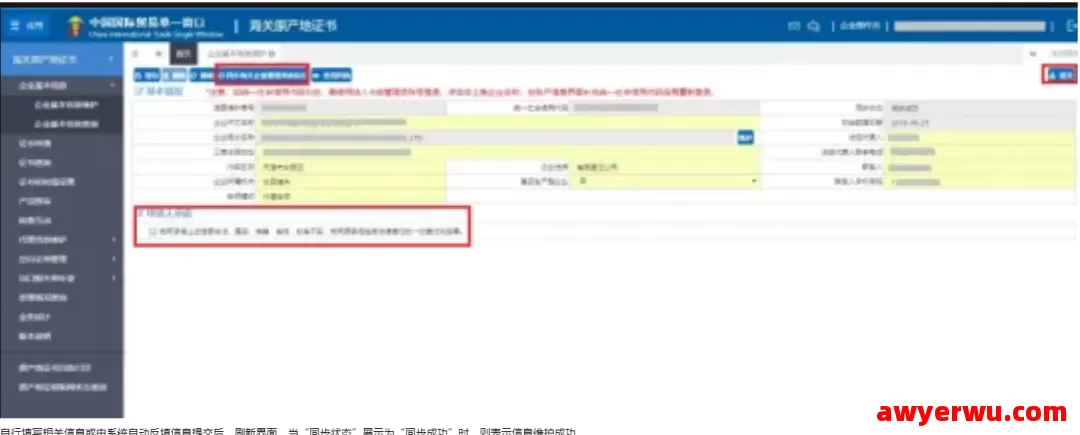1080x435 pixels.
Task: Open the certificate self-service printing sidebar item
Action: 55,368
